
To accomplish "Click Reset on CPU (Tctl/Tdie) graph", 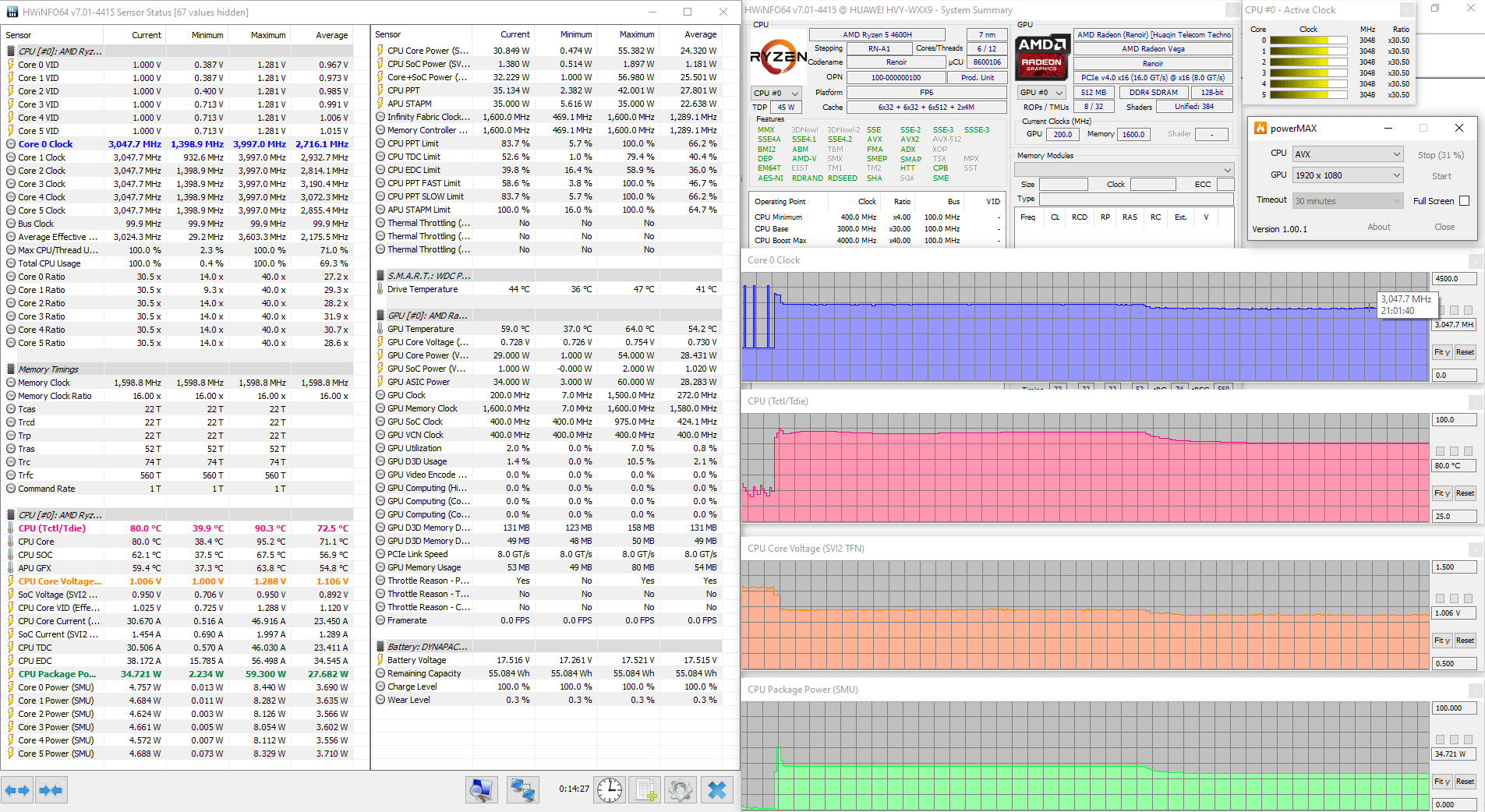I will coord(1466,493).
